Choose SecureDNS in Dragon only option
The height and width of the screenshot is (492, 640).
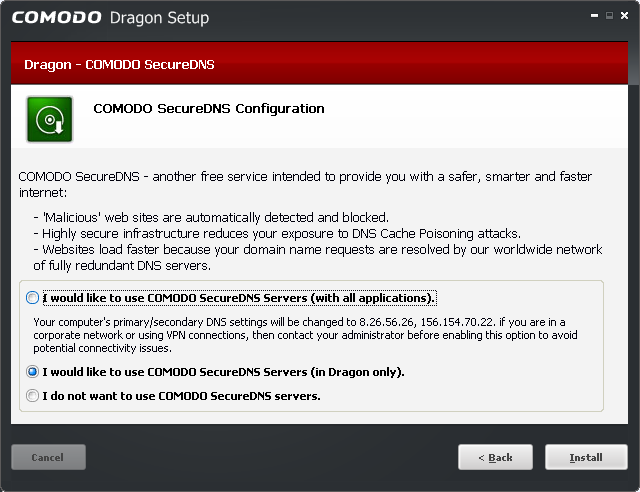tap(33, 372)
